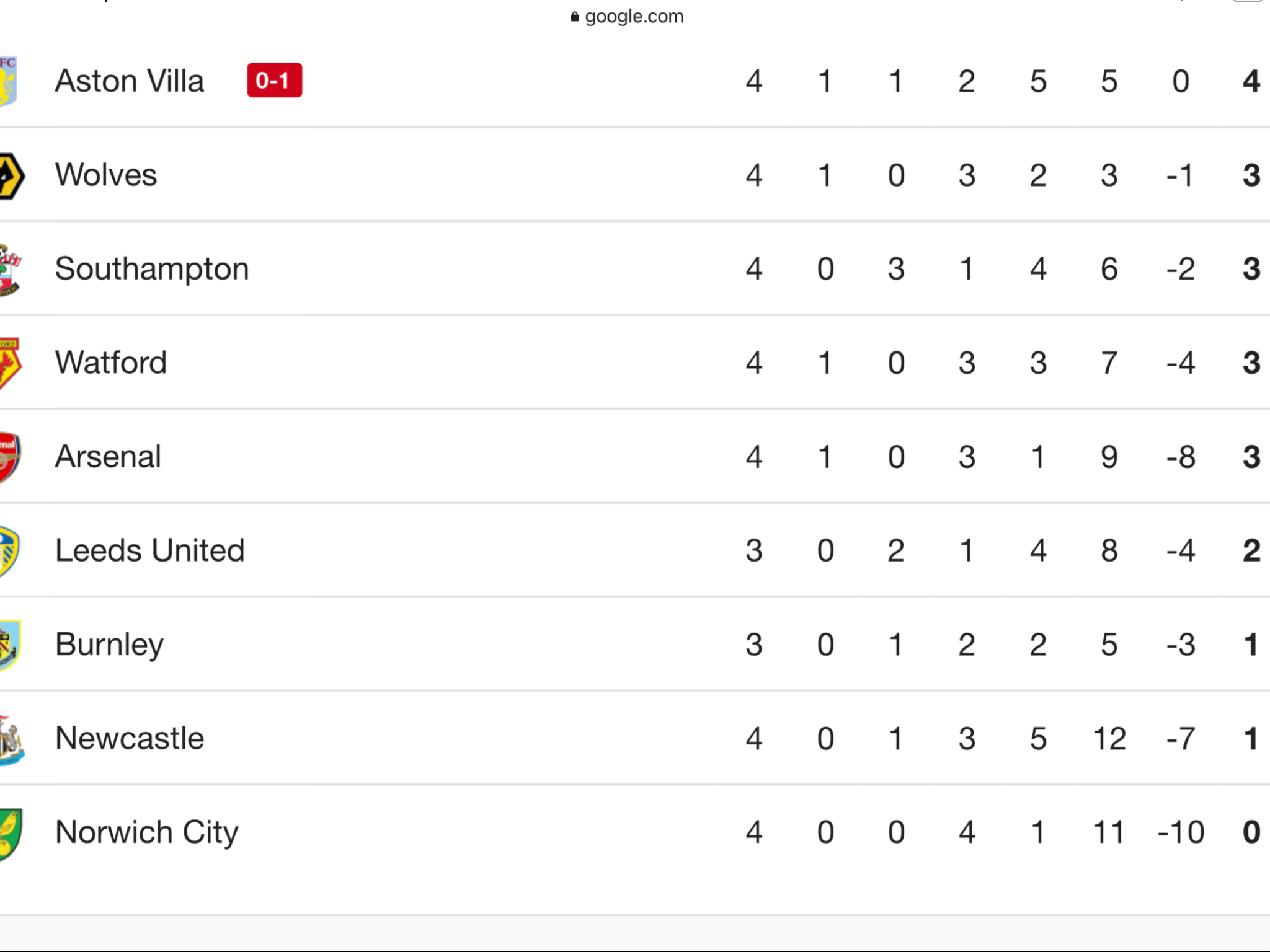The height and width of the screenshot is (952, 1270).
Task: Select the Watford team name
Action: coord(111,363)
